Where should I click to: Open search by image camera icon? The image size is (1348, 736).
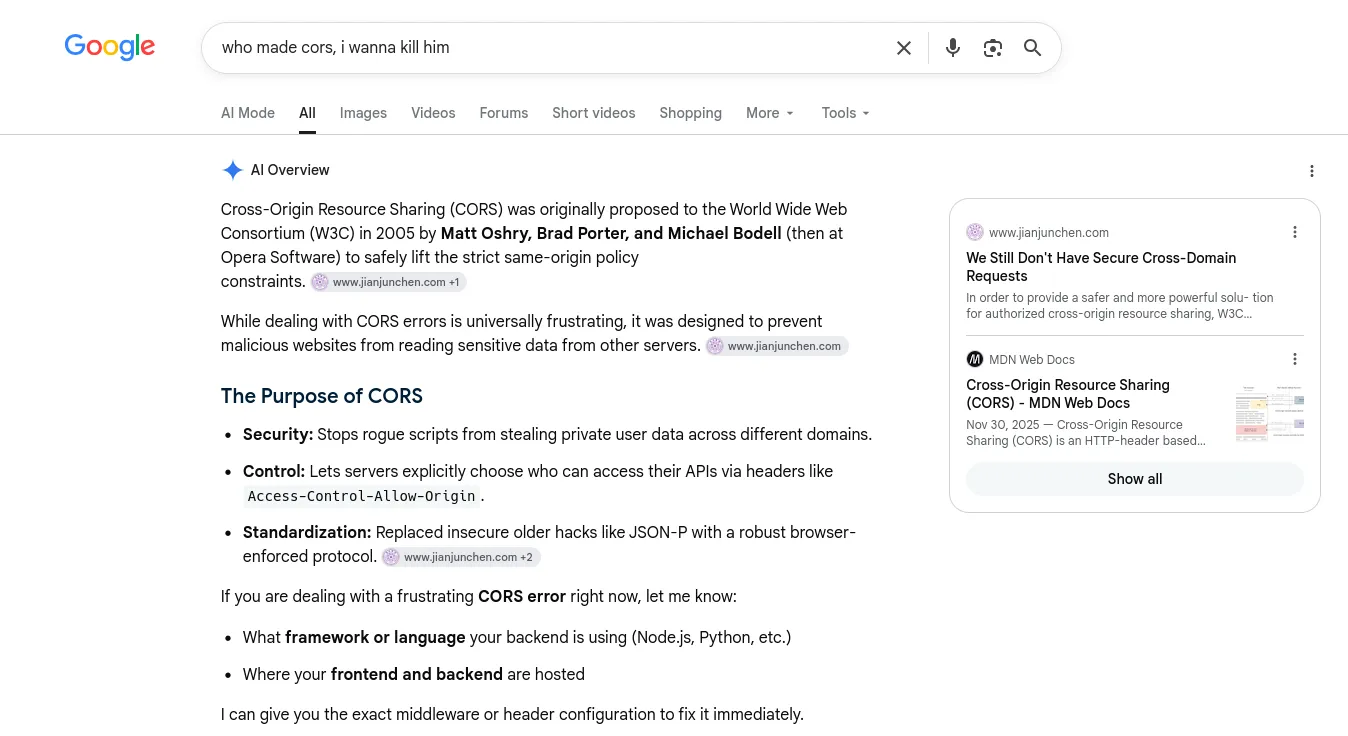993,48
